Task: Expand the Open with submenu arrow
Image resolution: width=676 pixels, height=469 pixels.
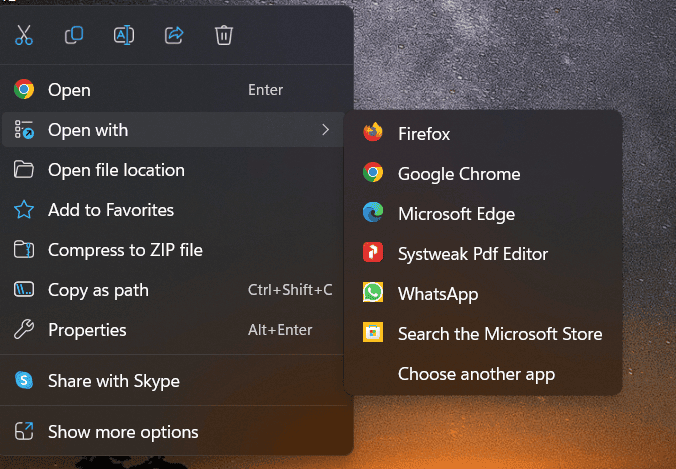Action: click(x=325, y=130)
